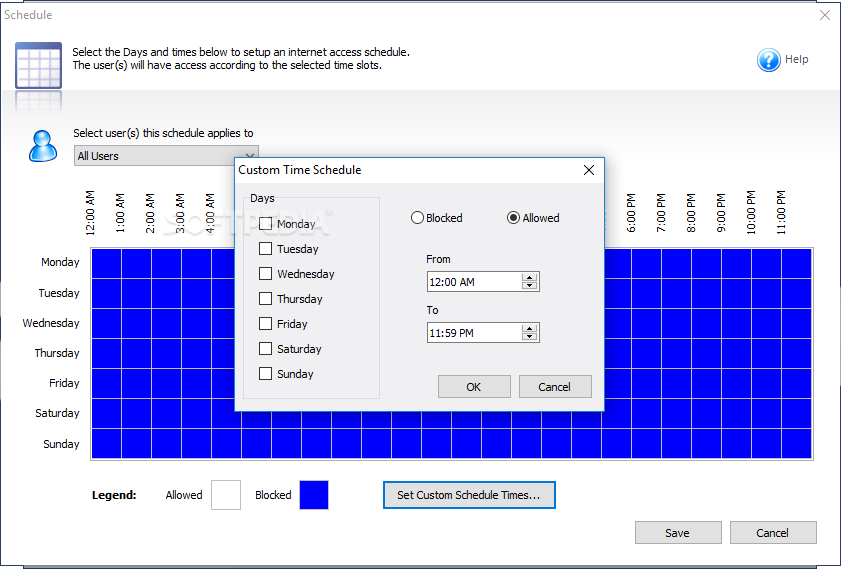
Task: Click the Legend label text
Action: coord(114,495)
